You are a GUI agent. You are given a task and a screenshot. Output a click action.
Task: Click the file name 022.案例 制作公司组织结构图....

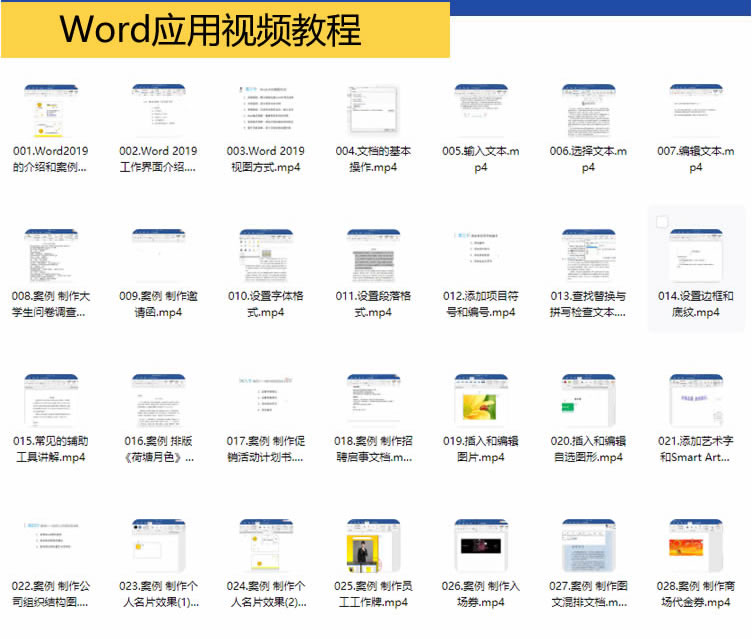tap(50, 593)
